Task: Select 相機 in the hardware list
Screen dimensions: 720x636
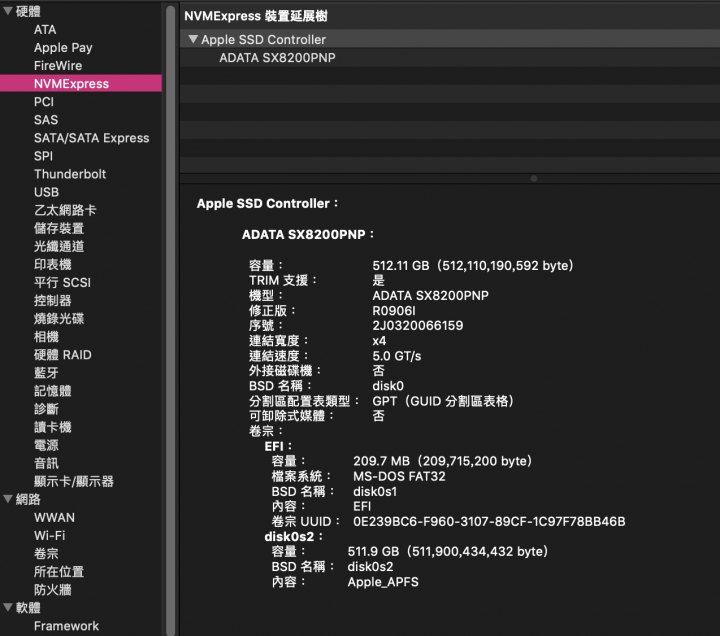Action: click(x=46, y=337)
